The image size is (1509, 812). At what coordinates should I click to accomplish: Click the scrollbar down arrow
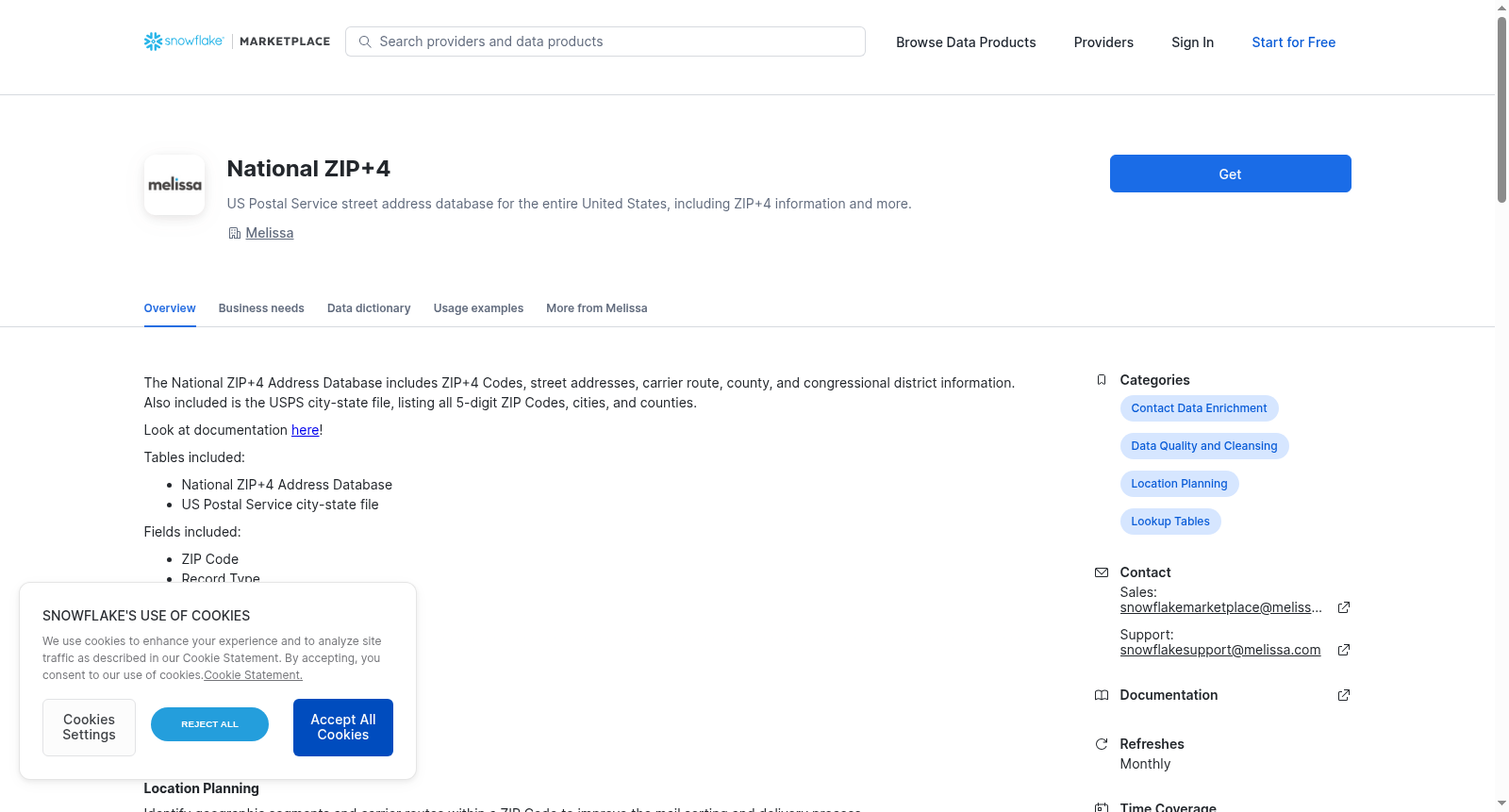click(x=1501, y=804)
